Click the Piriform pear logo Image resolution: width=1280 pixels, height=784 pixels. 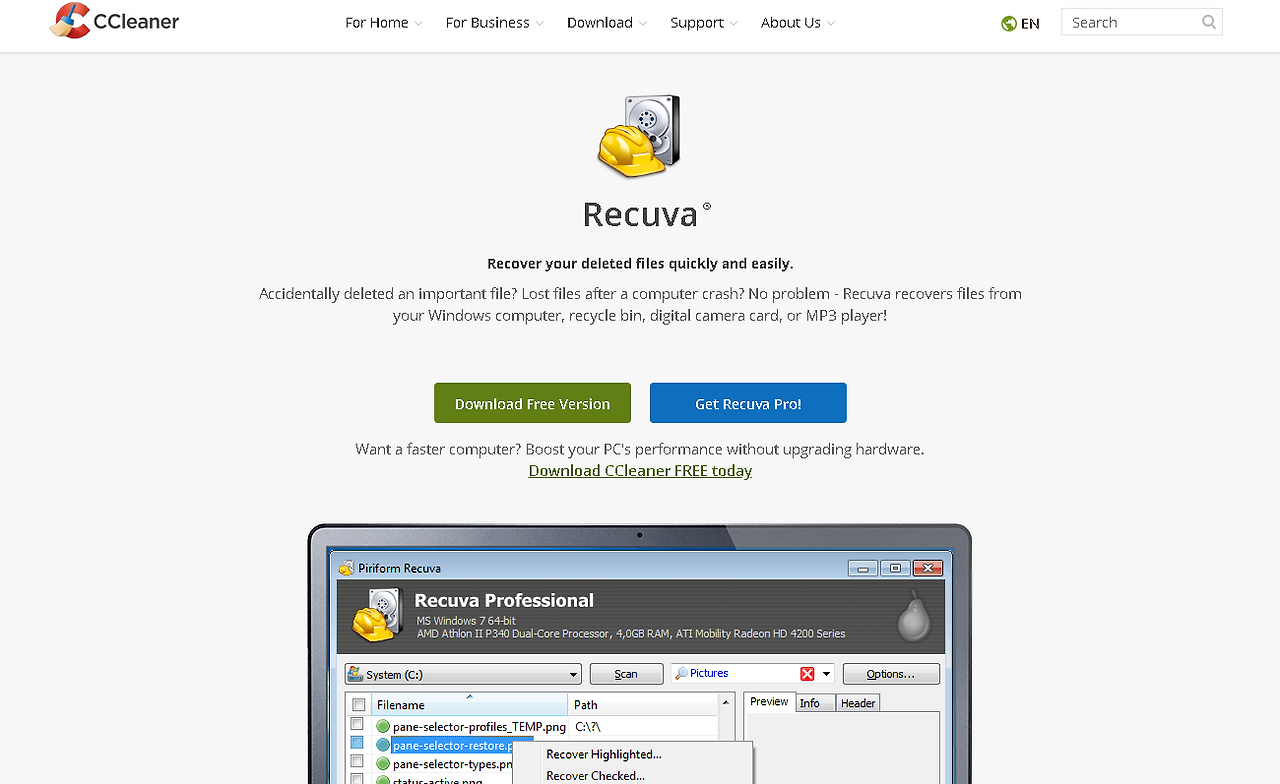(912, 616)
